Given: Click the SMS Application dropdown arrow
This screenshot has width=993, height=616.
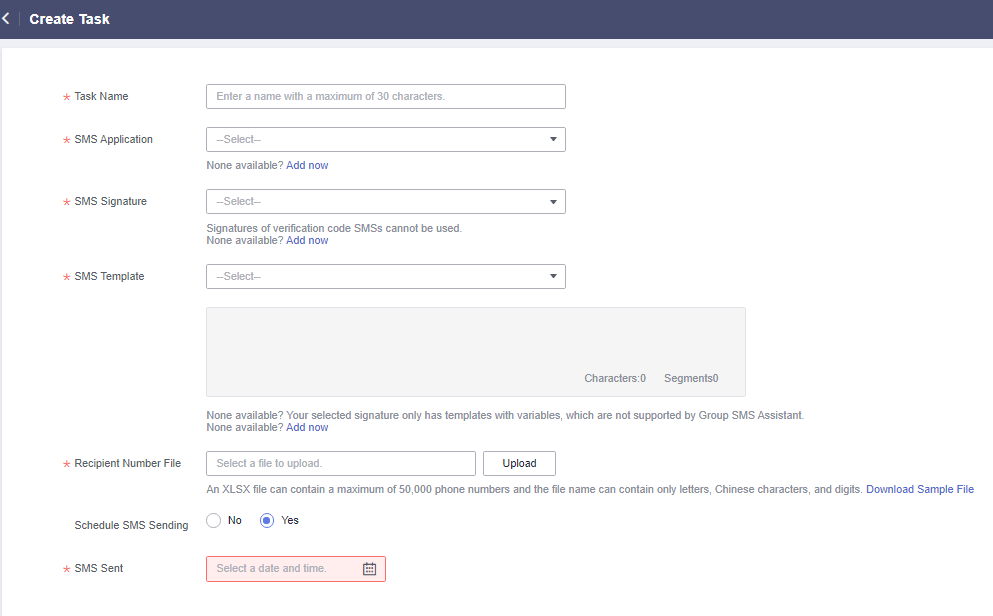Looking at the screenshot, I should click(553, 139).
